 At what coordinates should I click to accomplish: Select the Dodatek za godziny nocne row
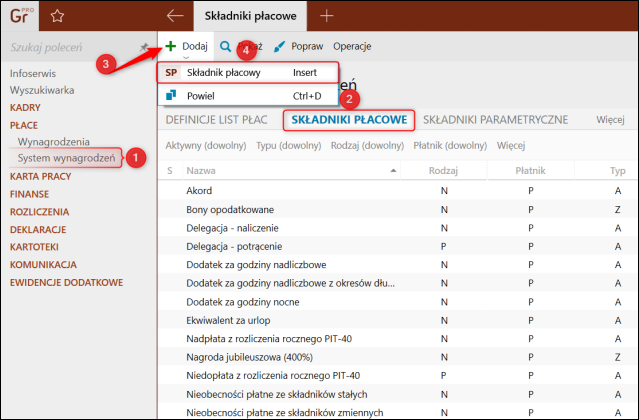pos(397,302)
